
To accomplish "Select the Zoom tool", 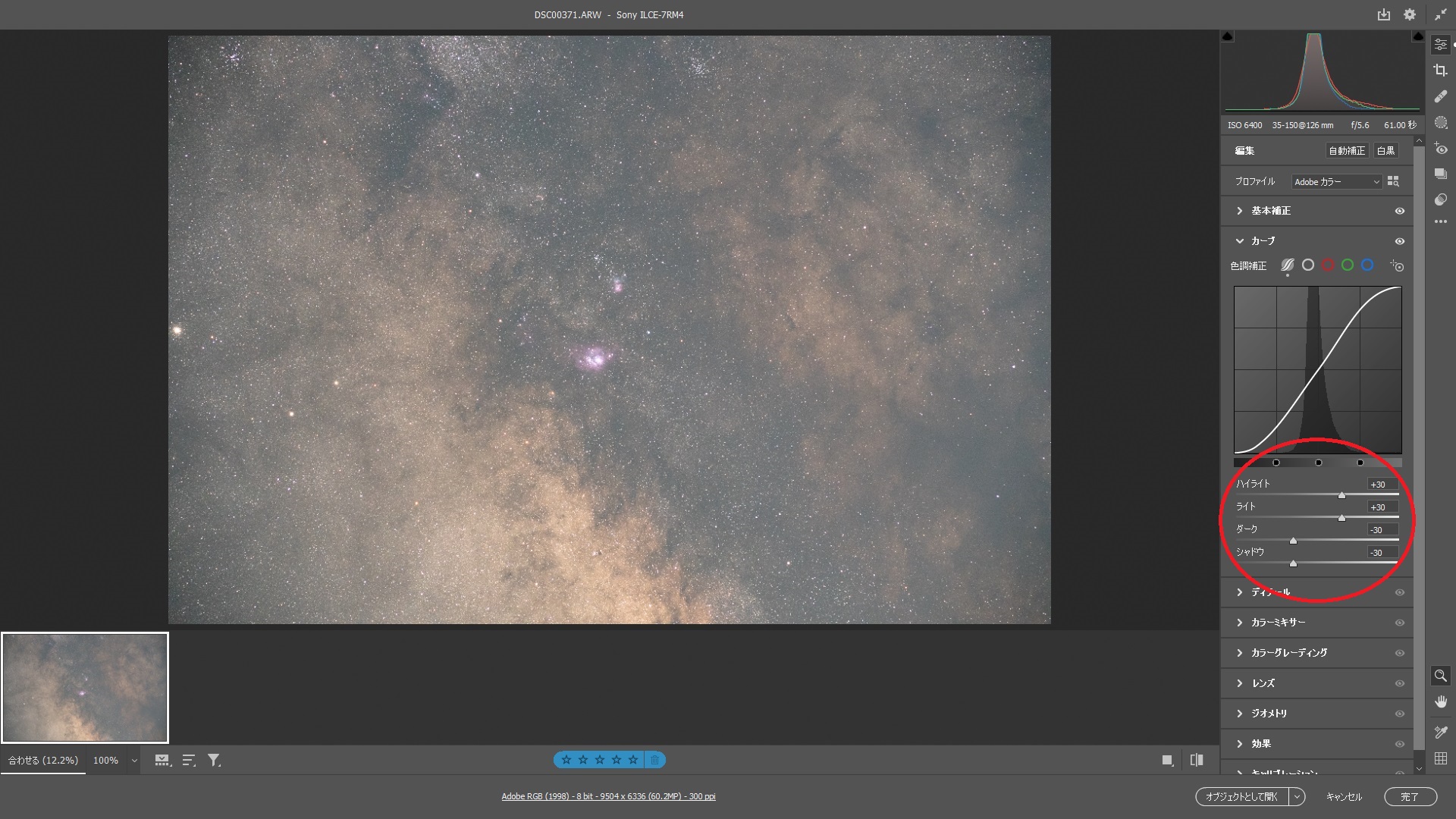I will [x=1440, y=675].
